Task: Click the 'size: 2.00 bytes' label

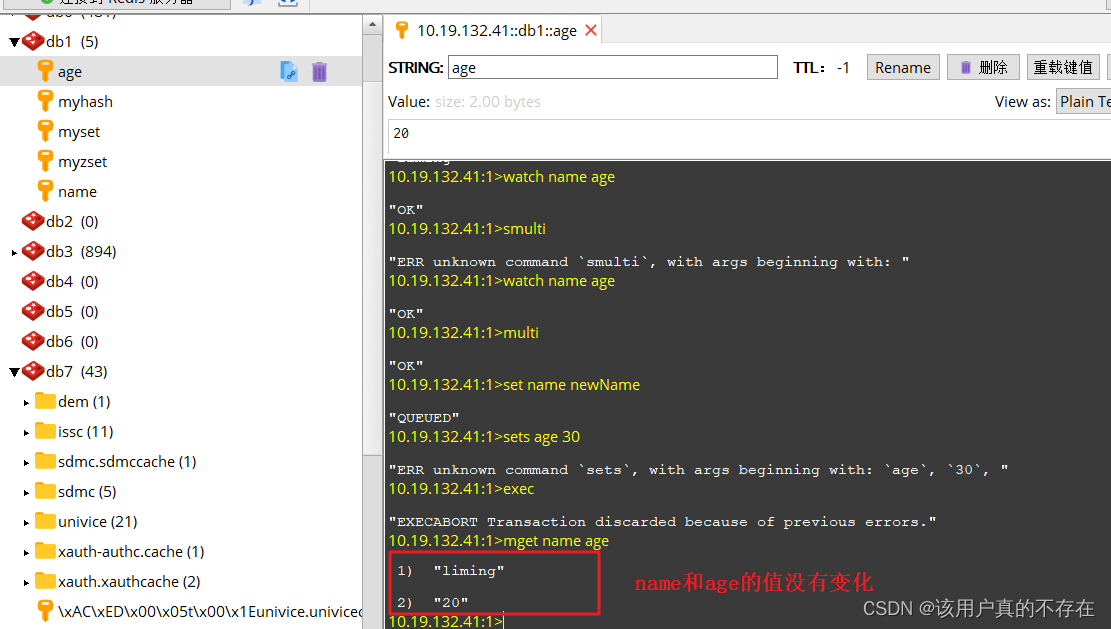Action: [487, 102]
